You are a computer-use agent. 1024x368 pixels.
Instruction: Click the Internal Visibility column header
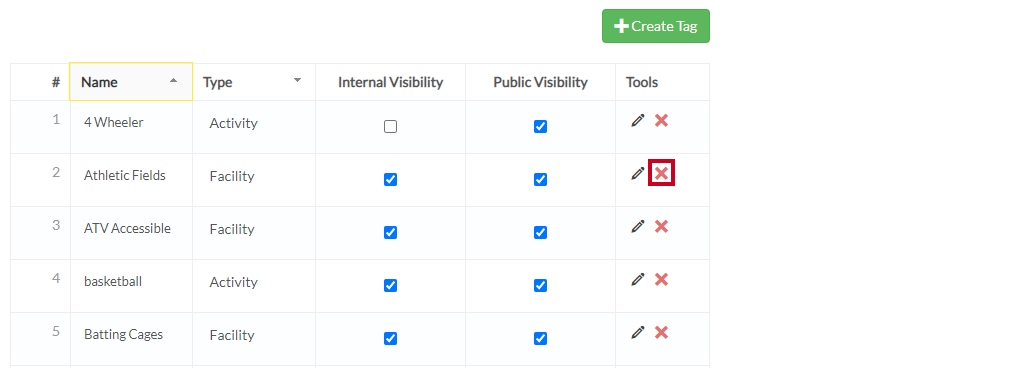(391, 82)
